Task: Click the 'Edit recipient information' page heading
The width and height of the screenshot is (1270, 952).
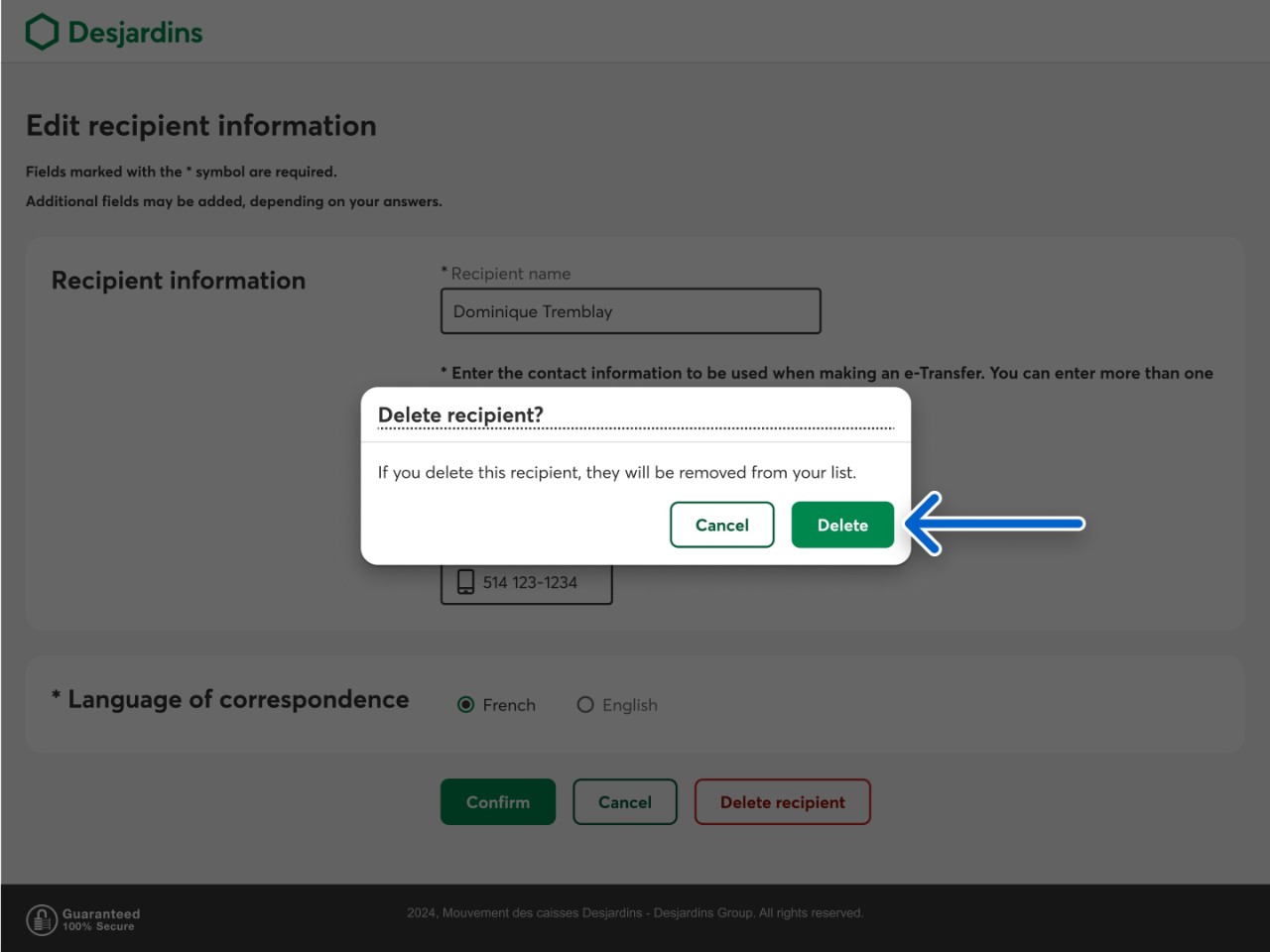Action: pos(201,126)
